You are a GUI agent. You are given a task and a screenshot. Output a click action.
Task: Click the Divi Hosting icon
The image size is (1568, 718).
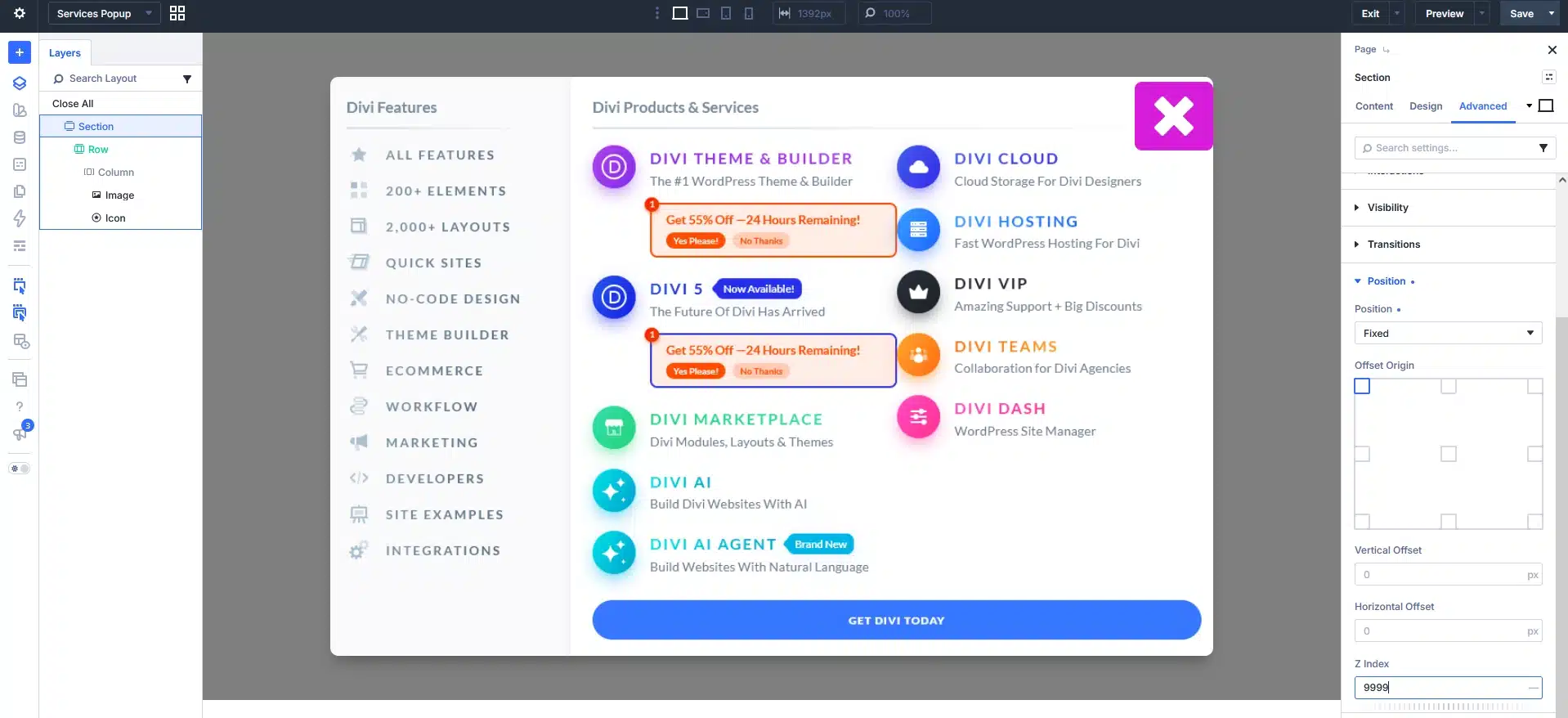coord(918,230)
